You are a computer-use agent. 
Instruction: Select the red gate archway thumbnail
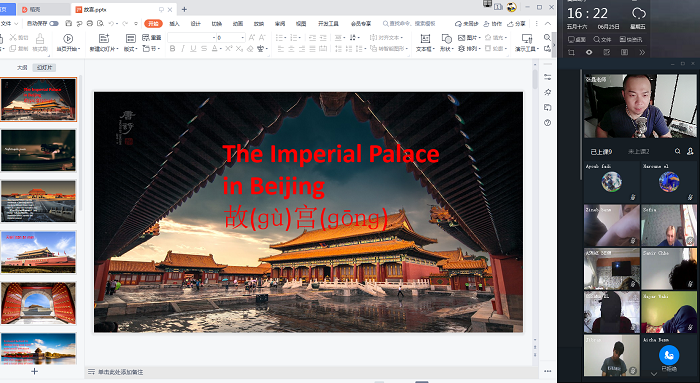click(x=39, y=303)
